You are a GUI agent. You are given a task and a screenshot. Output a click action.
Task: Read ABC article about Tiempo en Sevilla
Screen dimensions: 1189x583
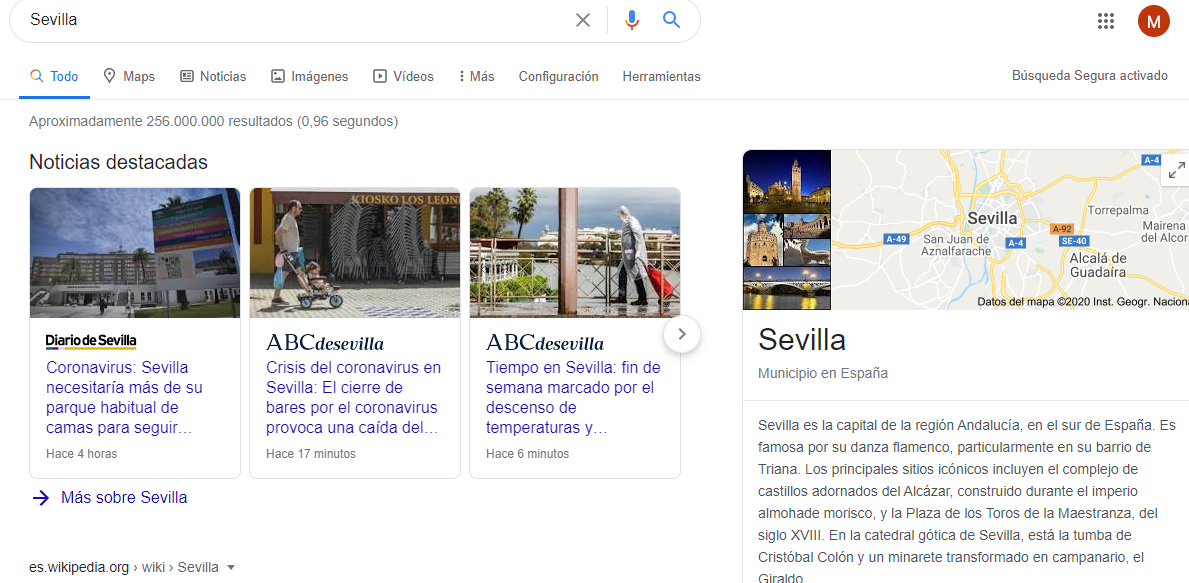573,397
